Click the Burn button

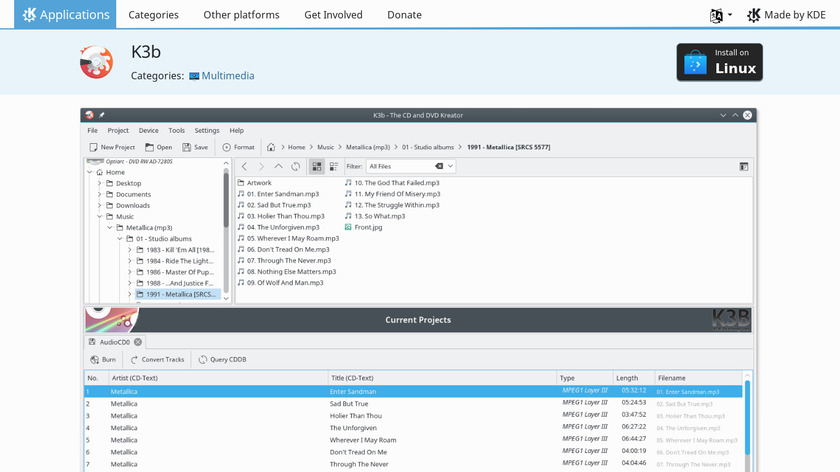tap(103, 359)
